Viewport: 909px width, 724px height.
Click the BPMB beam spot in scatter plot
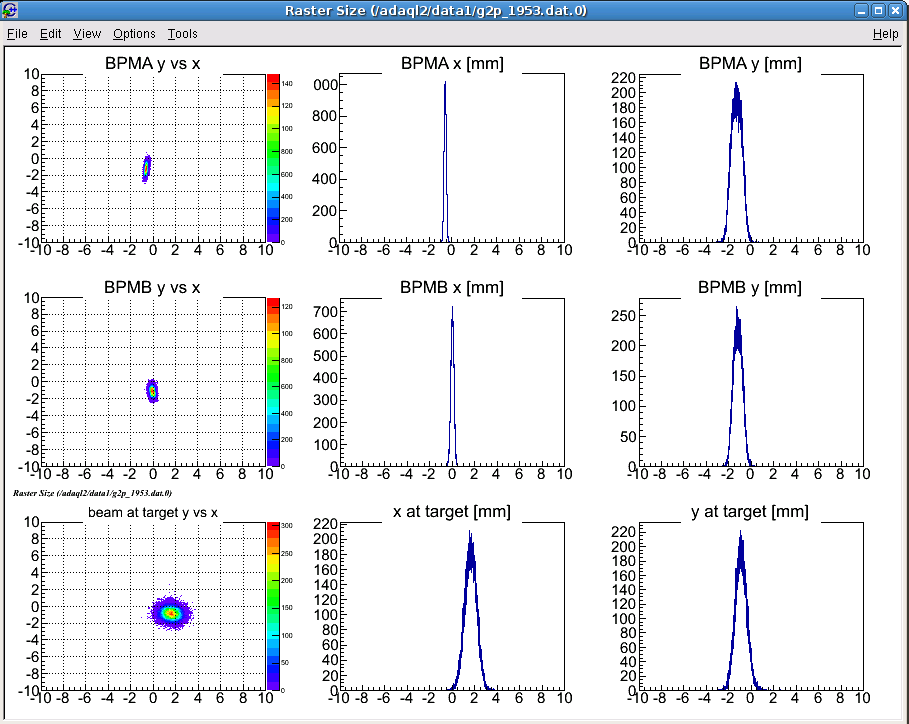(152, 391)
